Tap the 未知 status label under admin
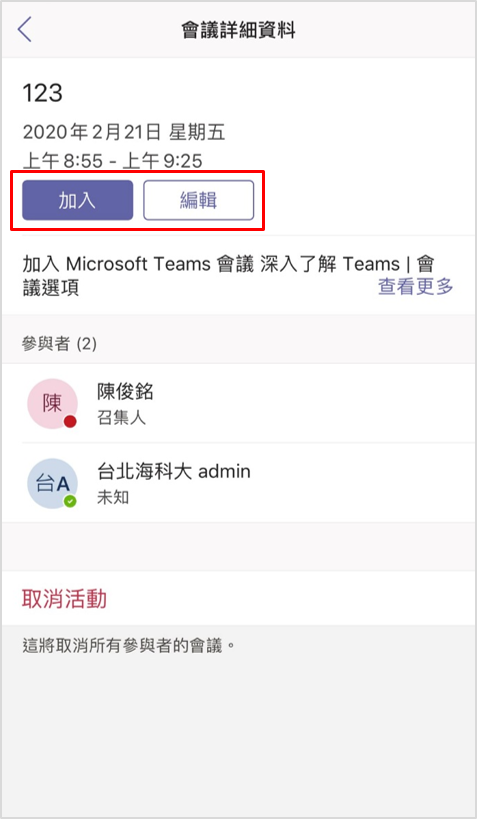 (113, 498)
